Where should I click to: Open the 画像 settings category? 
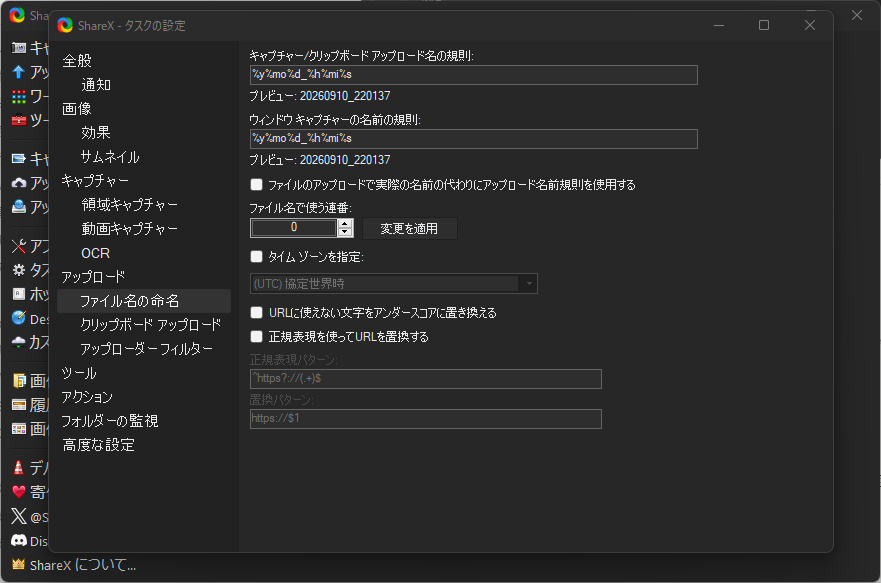click(77, 108)
